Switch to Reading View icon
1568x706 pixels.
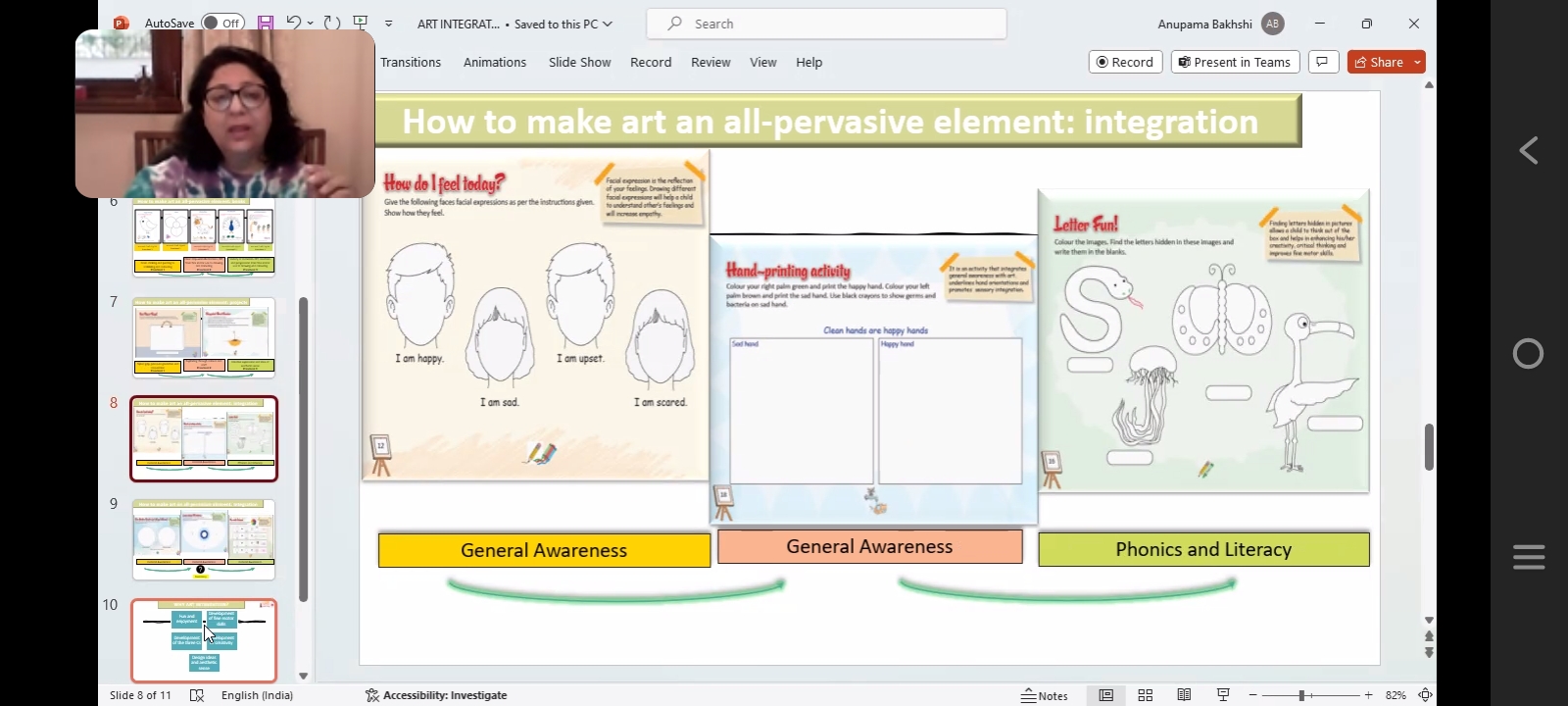[x=1184, y=695]
